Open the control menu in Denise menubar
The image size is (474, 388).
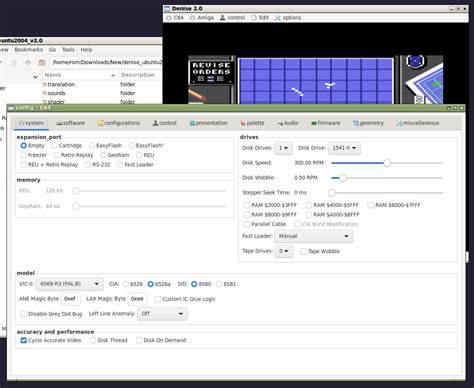coord(232,18)
